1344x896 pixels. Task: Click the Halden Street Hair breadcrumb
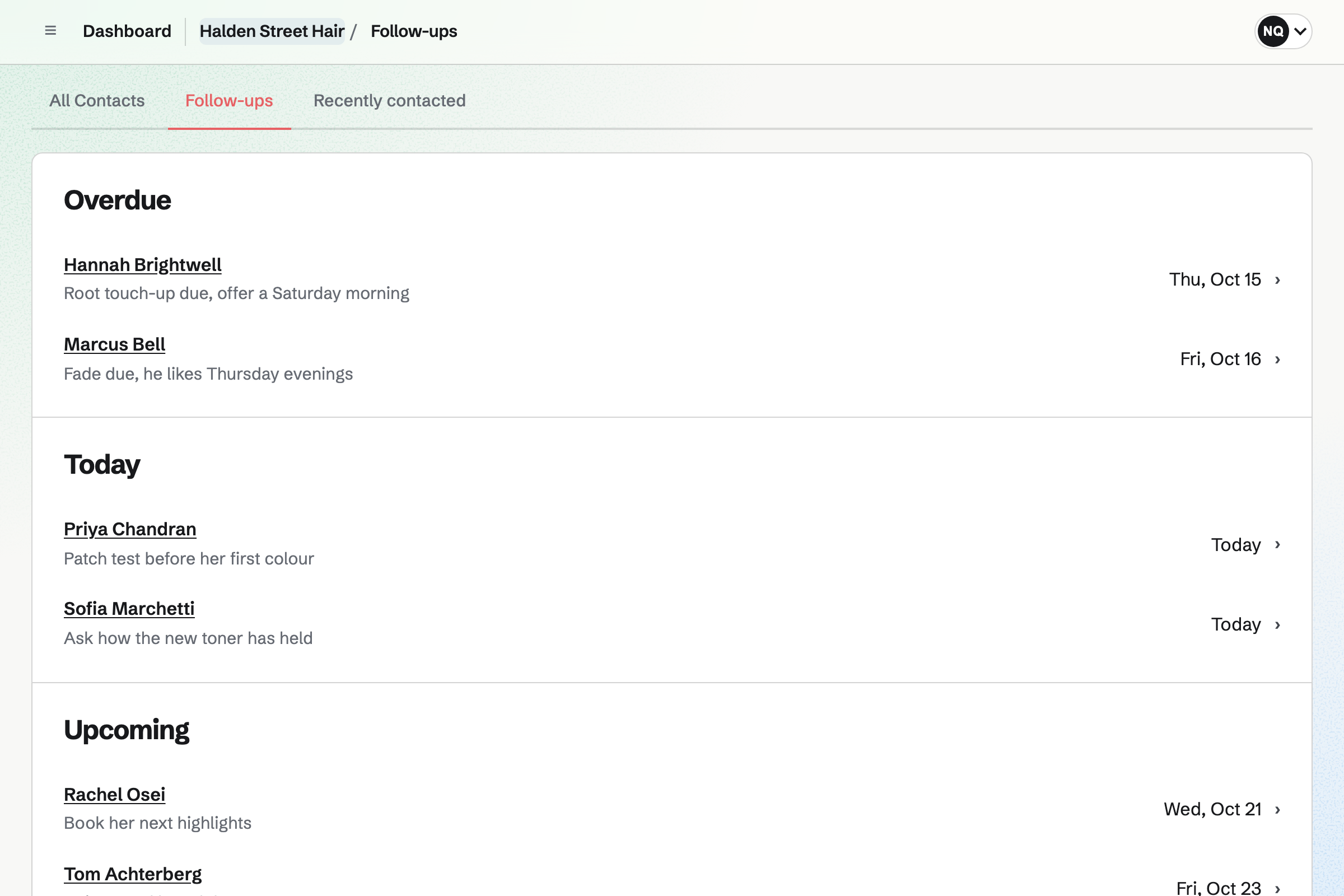[x=272, y=31]
